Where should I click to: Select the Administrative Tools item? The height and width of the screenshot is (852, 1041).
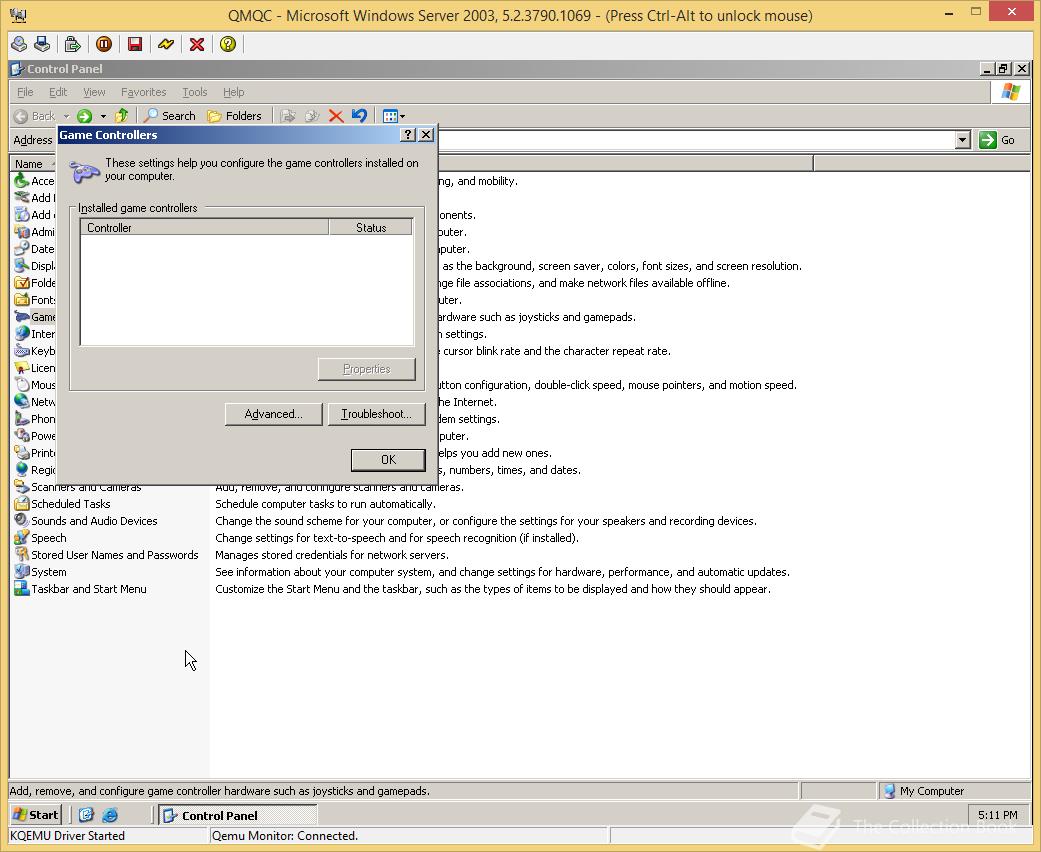(35, 232)
